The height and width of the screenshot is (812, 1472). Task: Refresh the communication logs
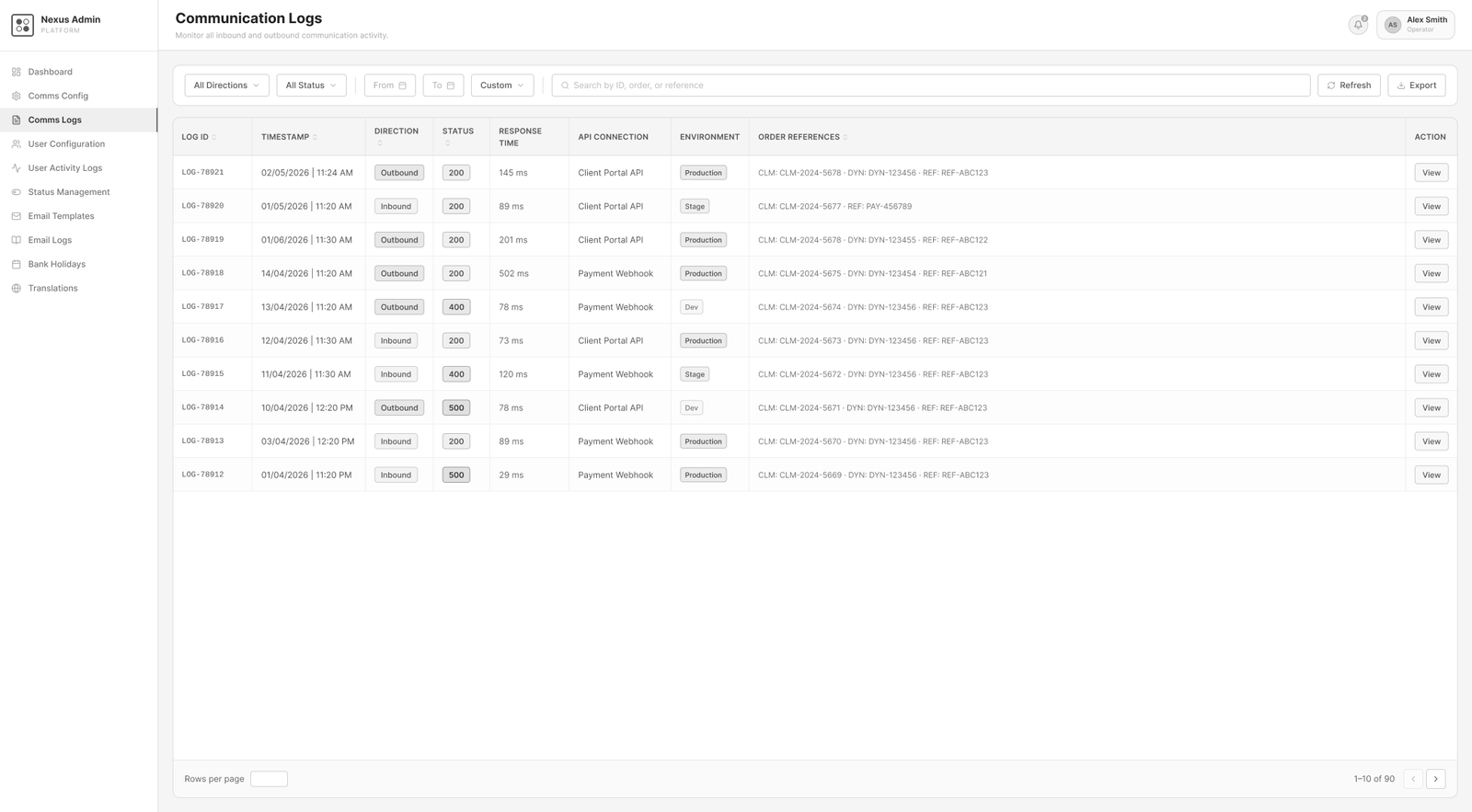click(x=1349, y=86)
